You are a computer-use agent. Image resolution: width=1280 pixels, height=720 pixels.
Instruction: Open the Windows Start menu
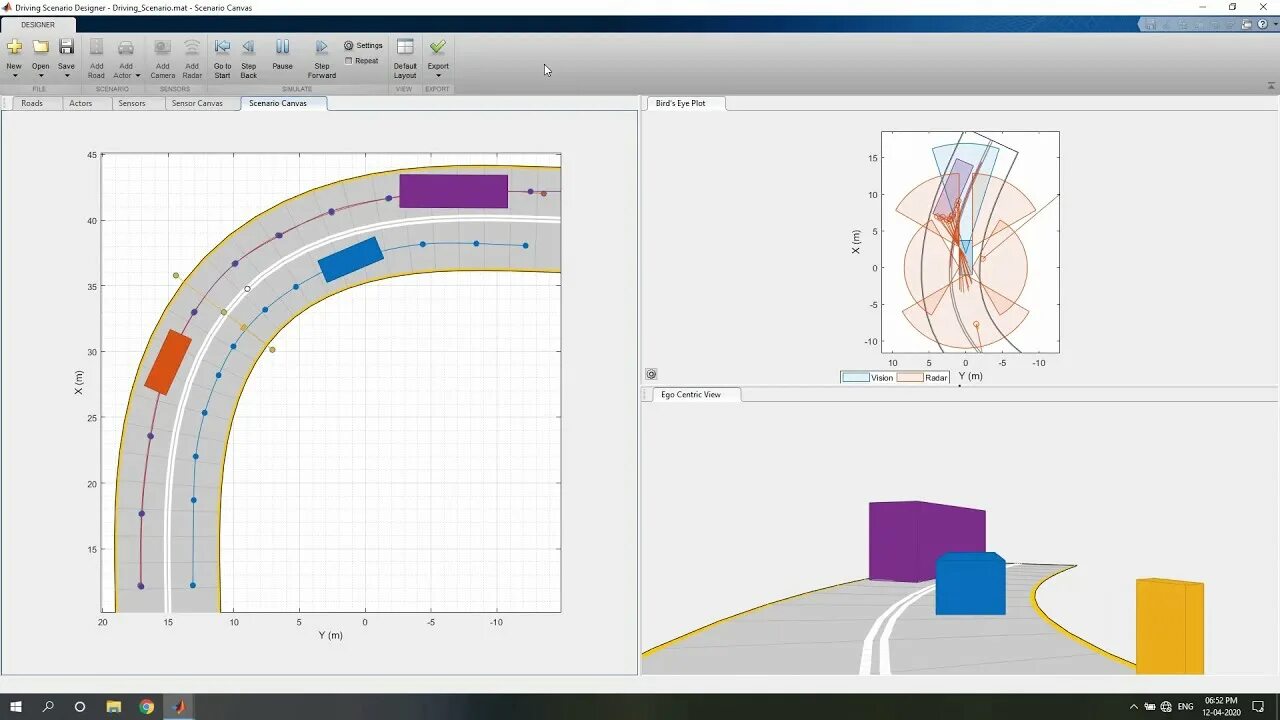[x=16, y=707]
